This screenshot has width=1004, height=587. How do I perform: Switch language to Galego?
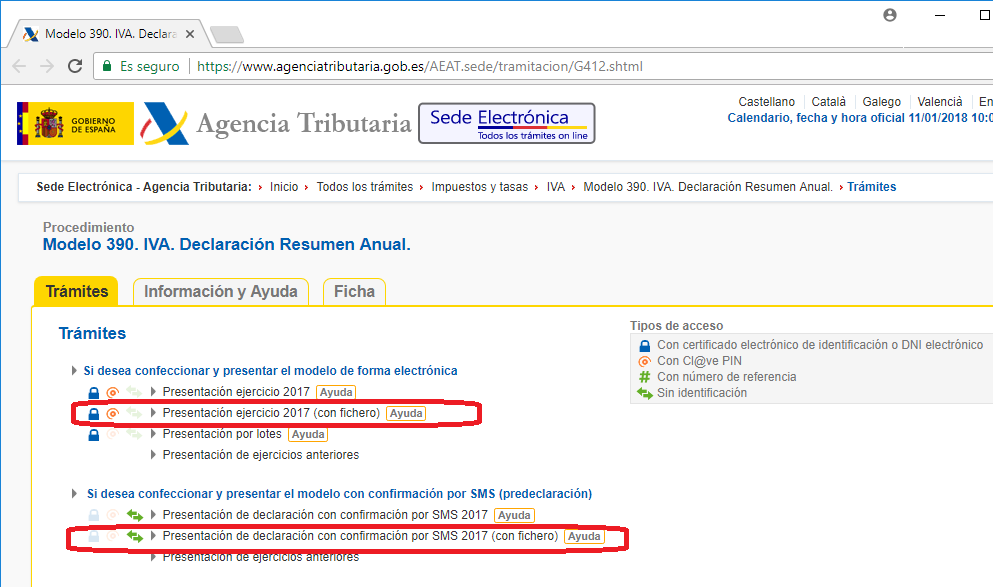coord(881,102)
